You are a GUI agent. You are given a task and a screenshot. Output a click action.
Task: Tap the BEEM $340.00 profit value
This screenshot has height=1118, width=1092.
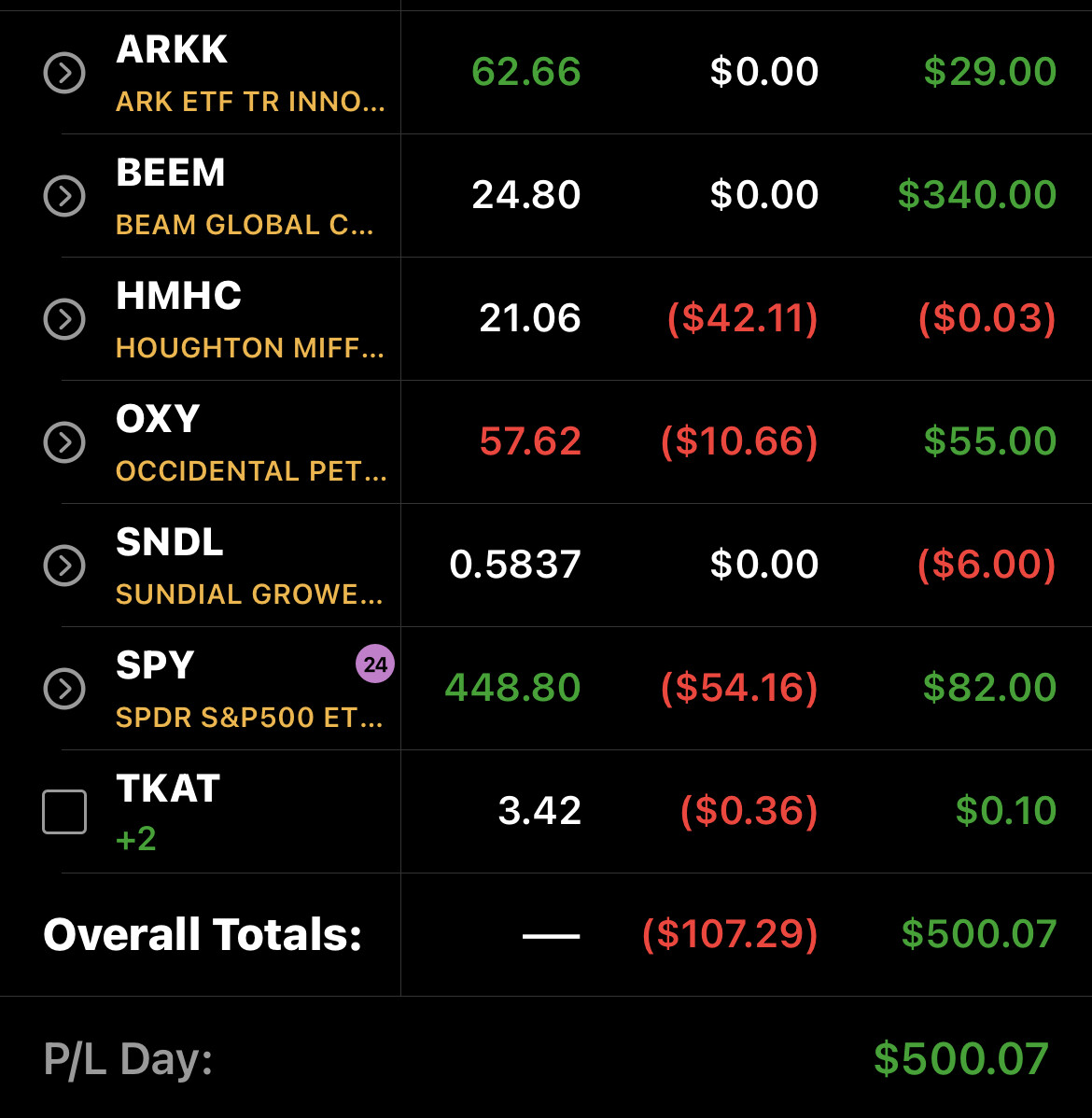point(977,195)
